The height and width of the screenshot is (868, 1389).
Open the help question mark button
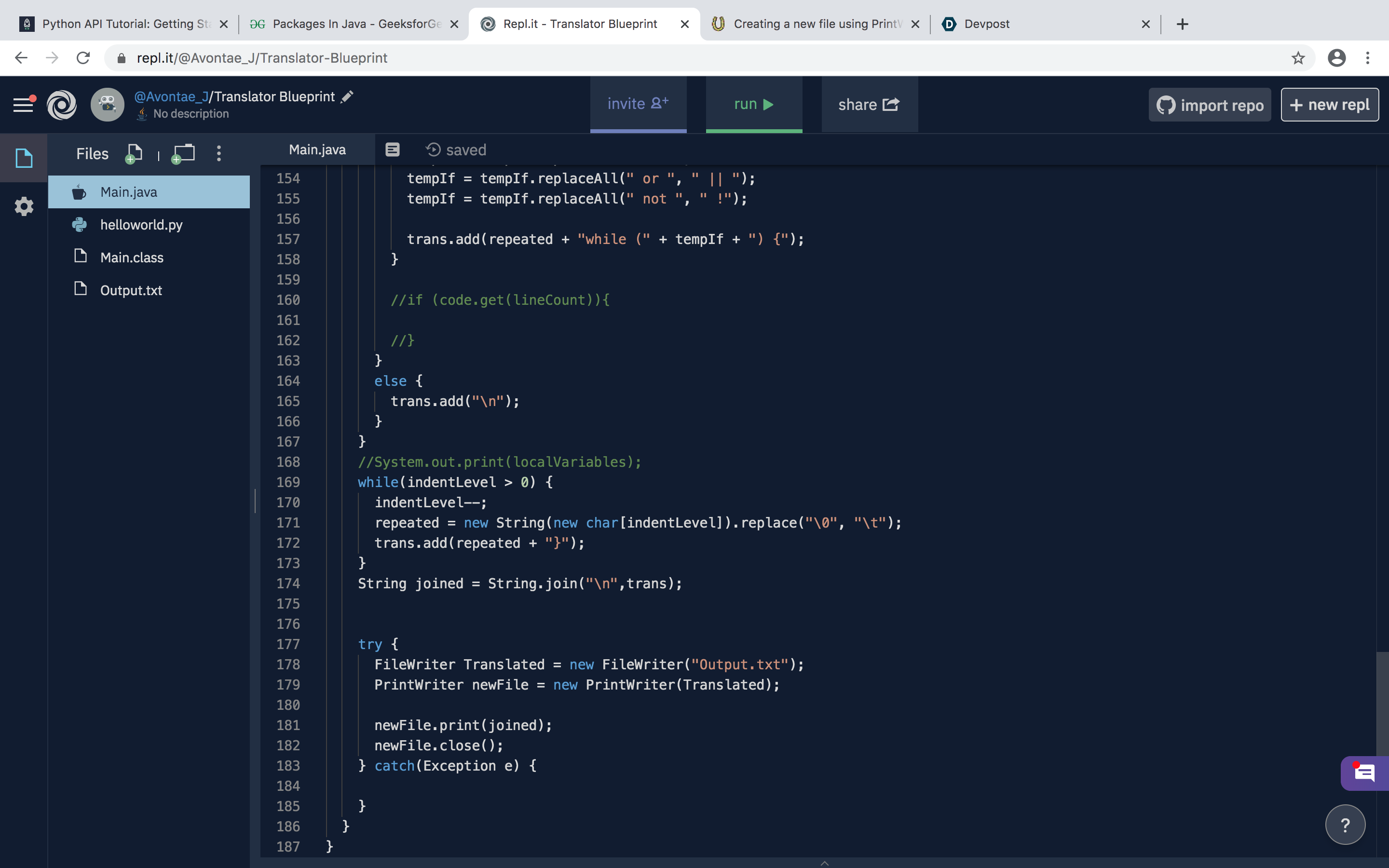pos(1345,825)
